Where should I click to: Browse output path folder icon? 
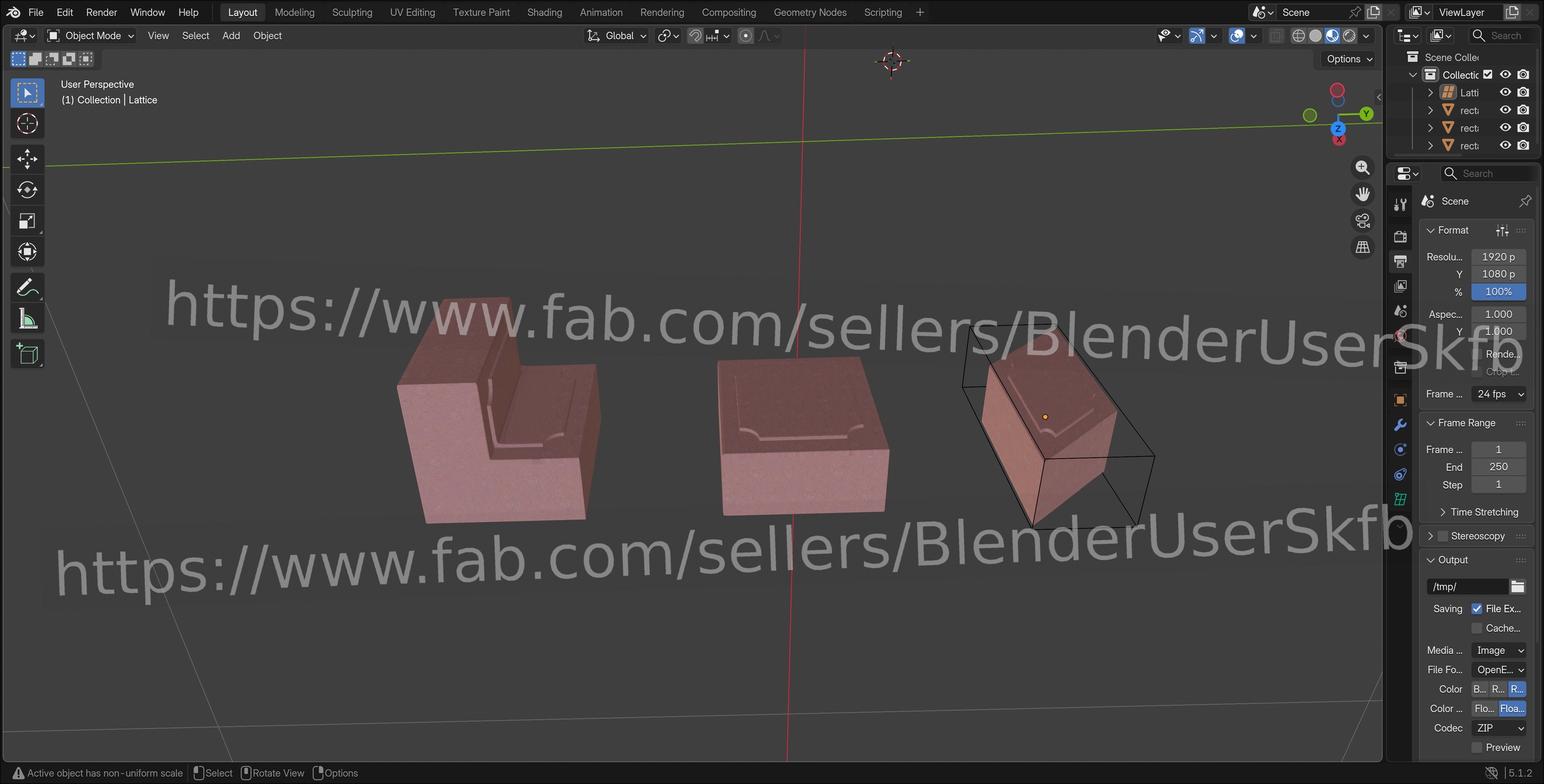(1517, 586)
